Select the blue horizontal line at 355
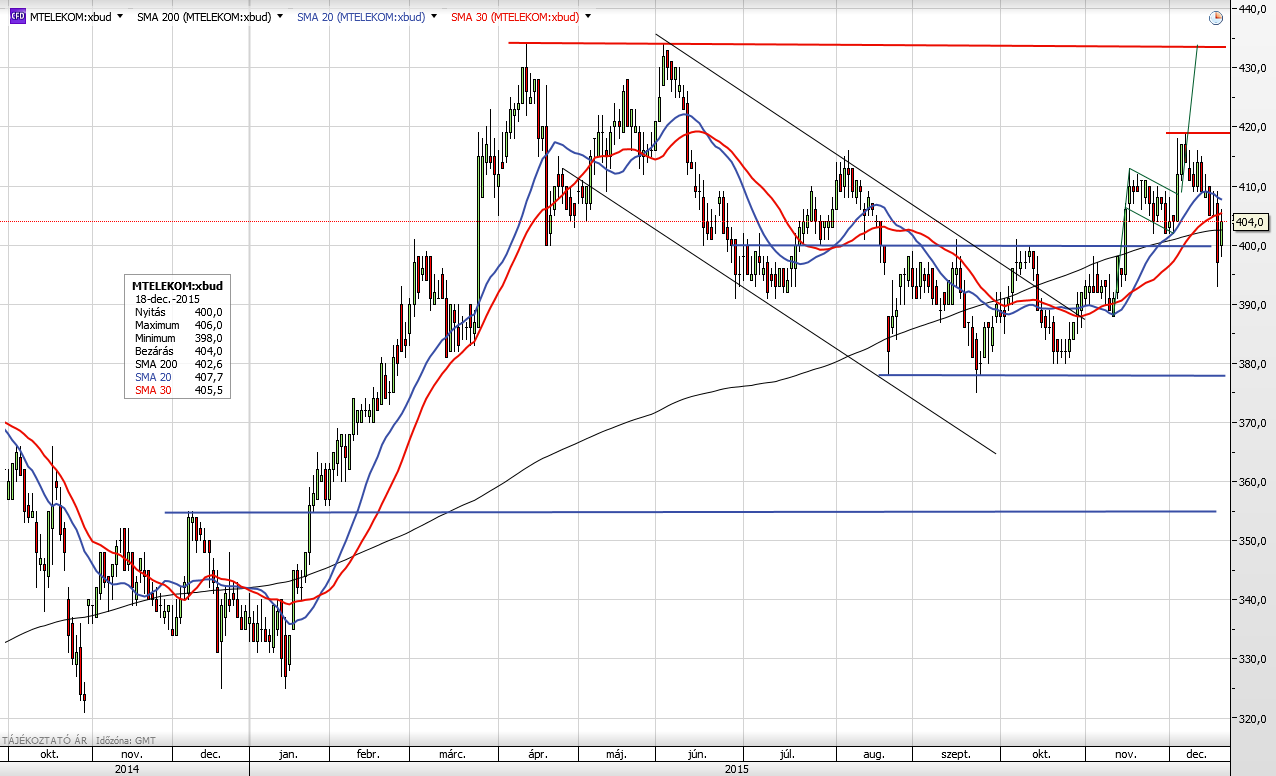The width and height of the screenshot is (1276, 776). 690,512
